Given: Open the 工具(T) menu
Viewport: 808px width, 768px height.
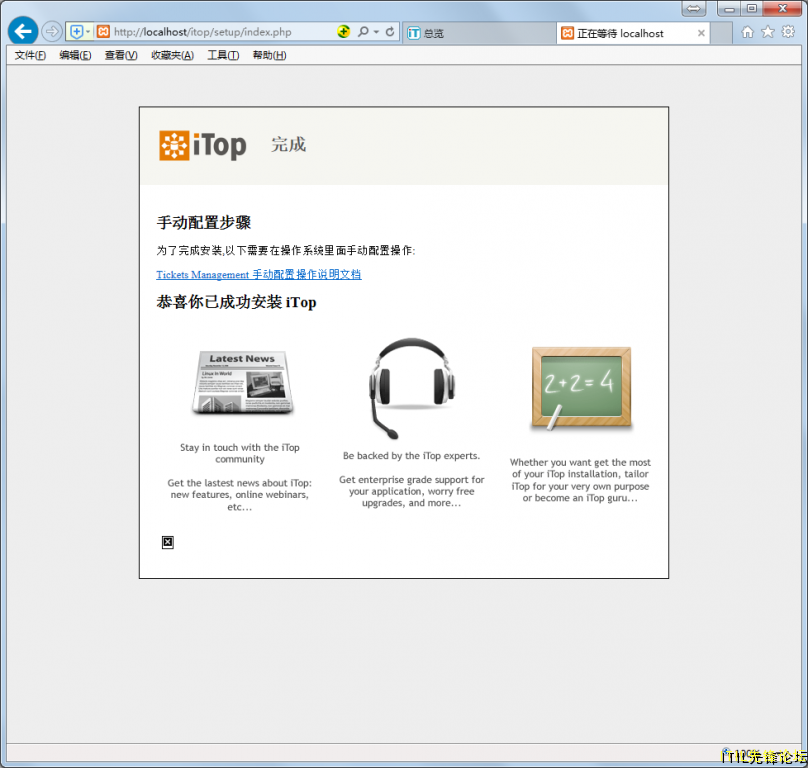Looking at the screenshot, I should coord(223,55).
